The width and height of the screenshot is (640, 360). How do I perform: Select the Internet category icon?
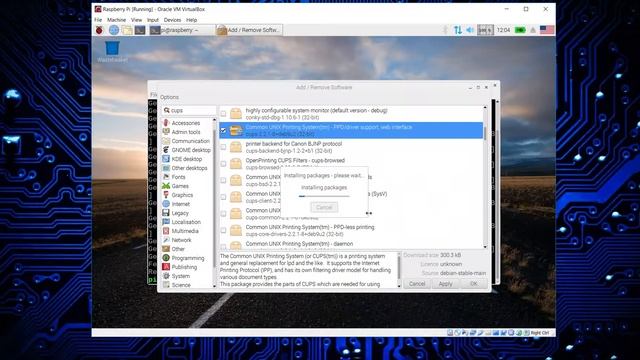[166, 204]
